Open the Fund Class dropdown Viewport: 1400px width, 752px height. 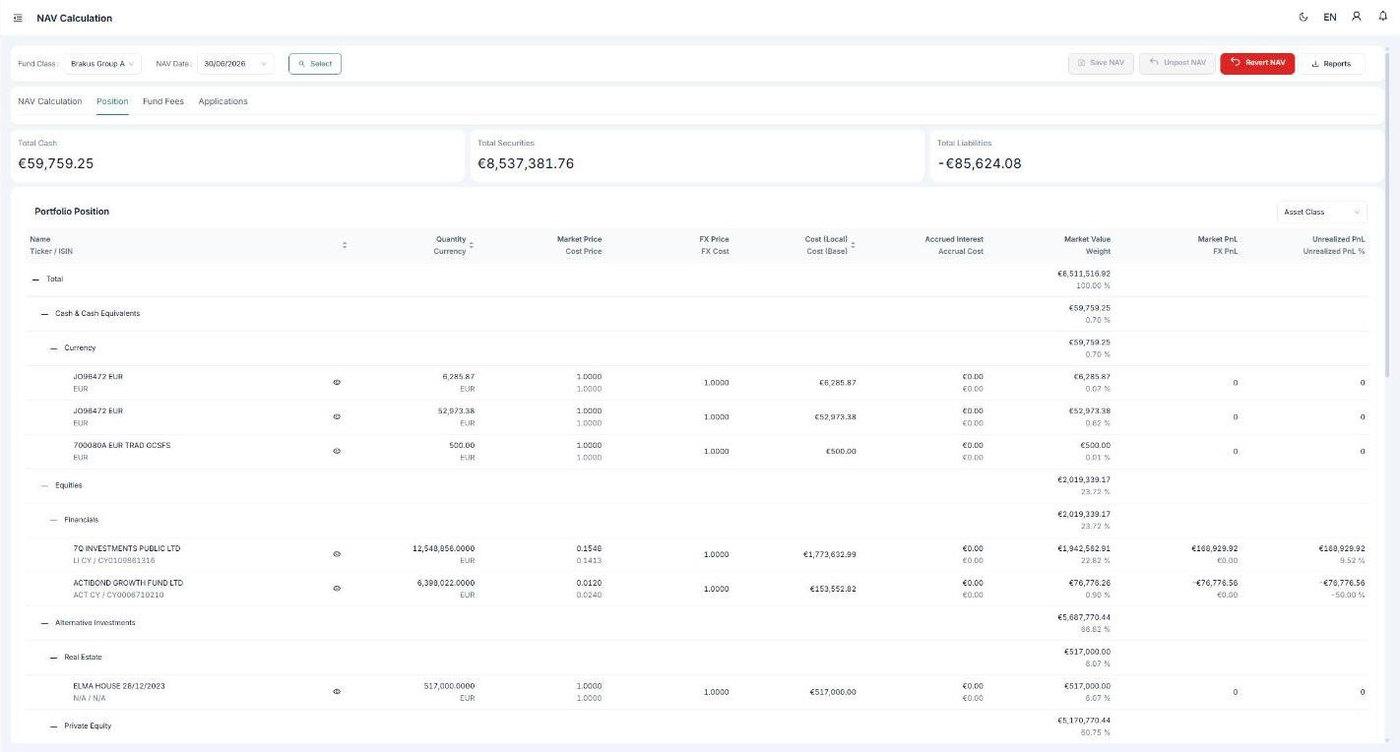pyautogui.click(x=103, y=64)
